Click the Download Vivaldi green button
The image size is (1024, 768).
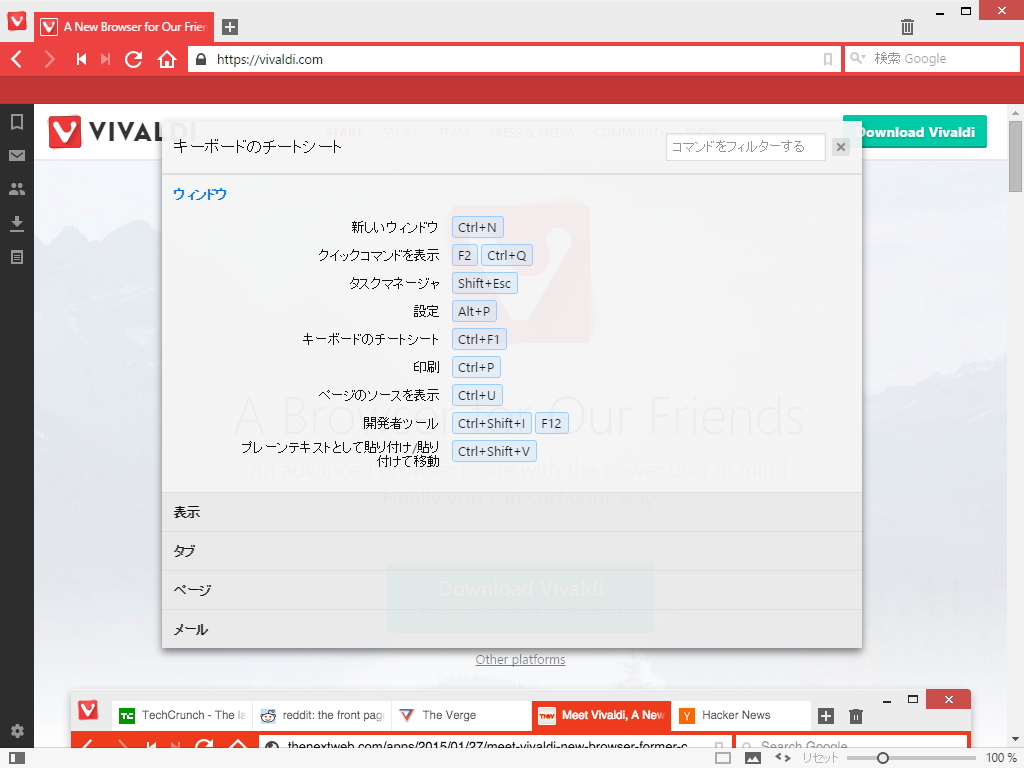pos(915,132)
